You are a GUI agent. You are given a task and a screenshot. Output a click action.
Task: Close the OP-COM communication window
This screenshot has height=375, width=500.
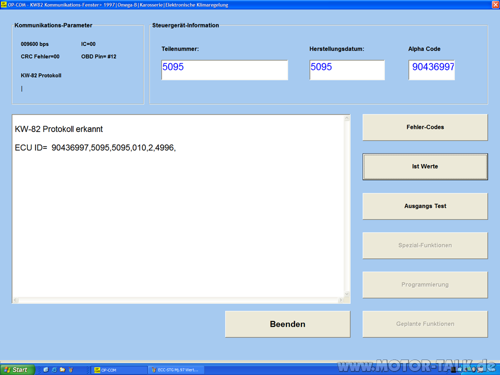click(496, 5)
